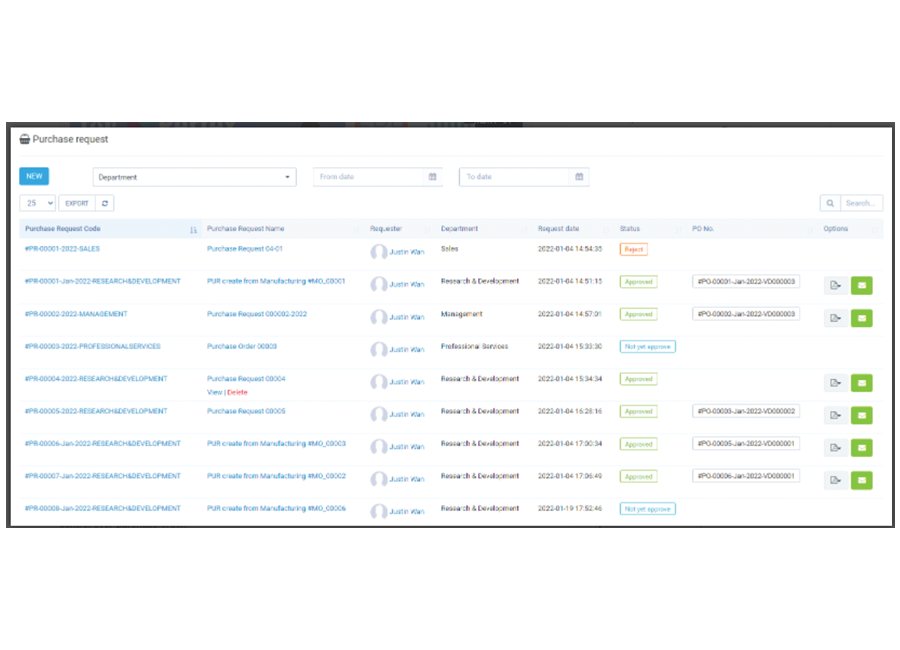Open the From date calendar icon
Viewport: 900px width, 650px height.
(432, 177)
